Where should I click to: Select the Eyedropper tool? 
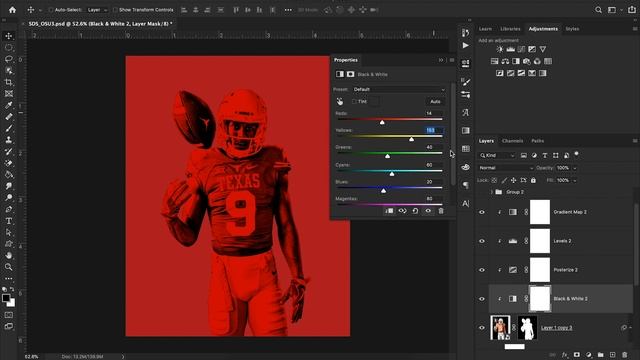9,105
